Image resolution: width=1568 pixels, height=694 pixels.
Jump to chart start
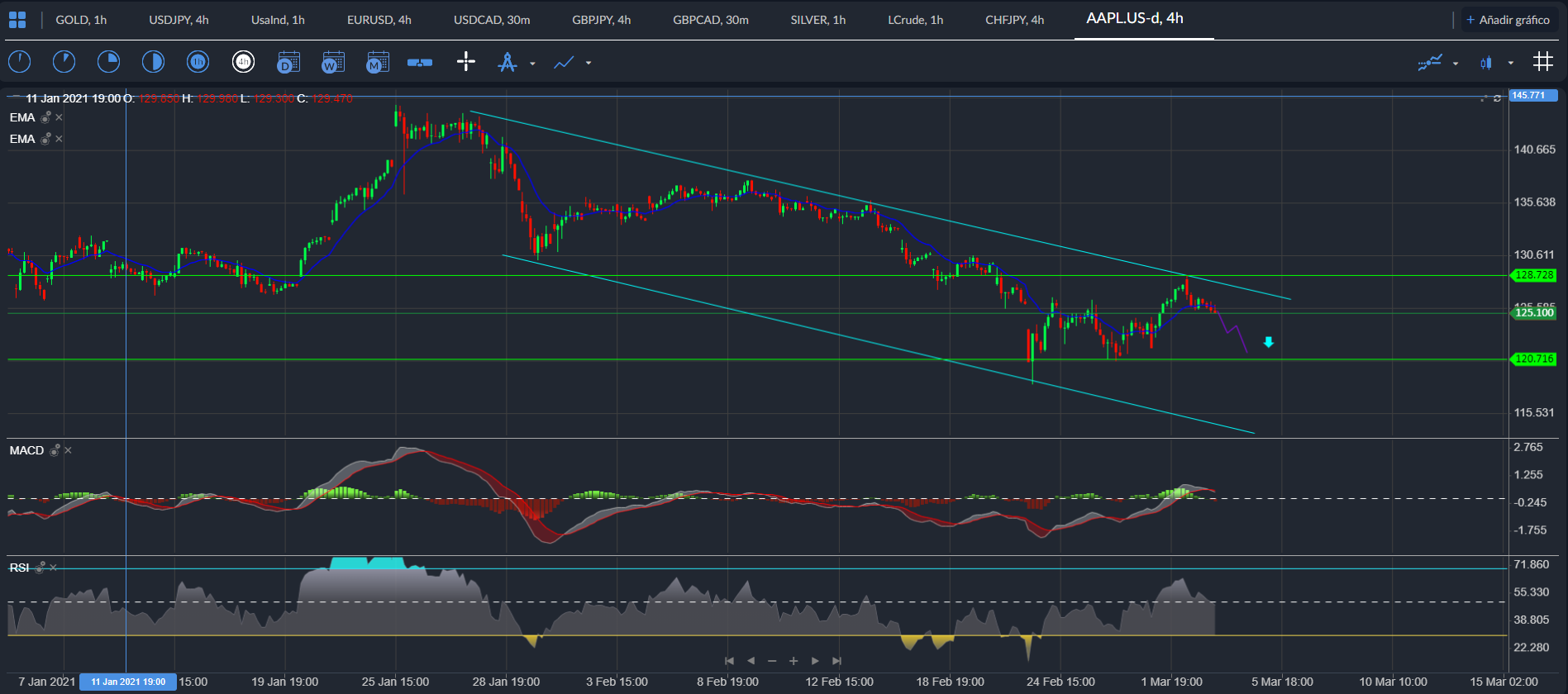[x=729, y=660]
